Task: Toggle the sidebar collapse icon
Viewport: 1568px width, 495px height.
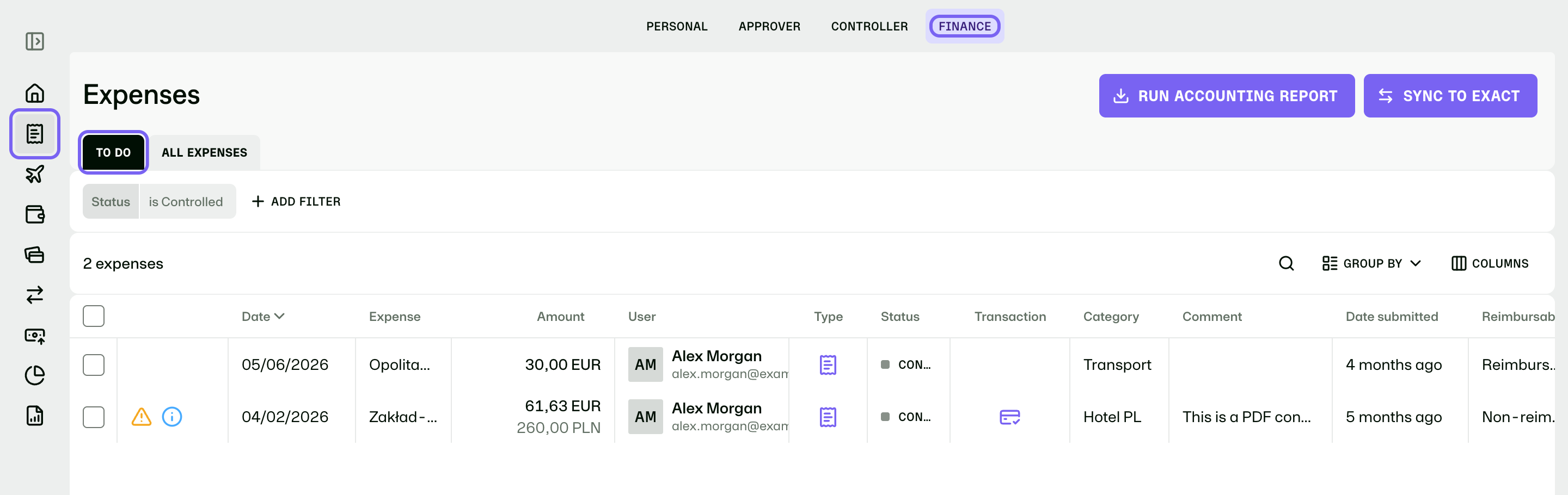Action: [35, 41]
